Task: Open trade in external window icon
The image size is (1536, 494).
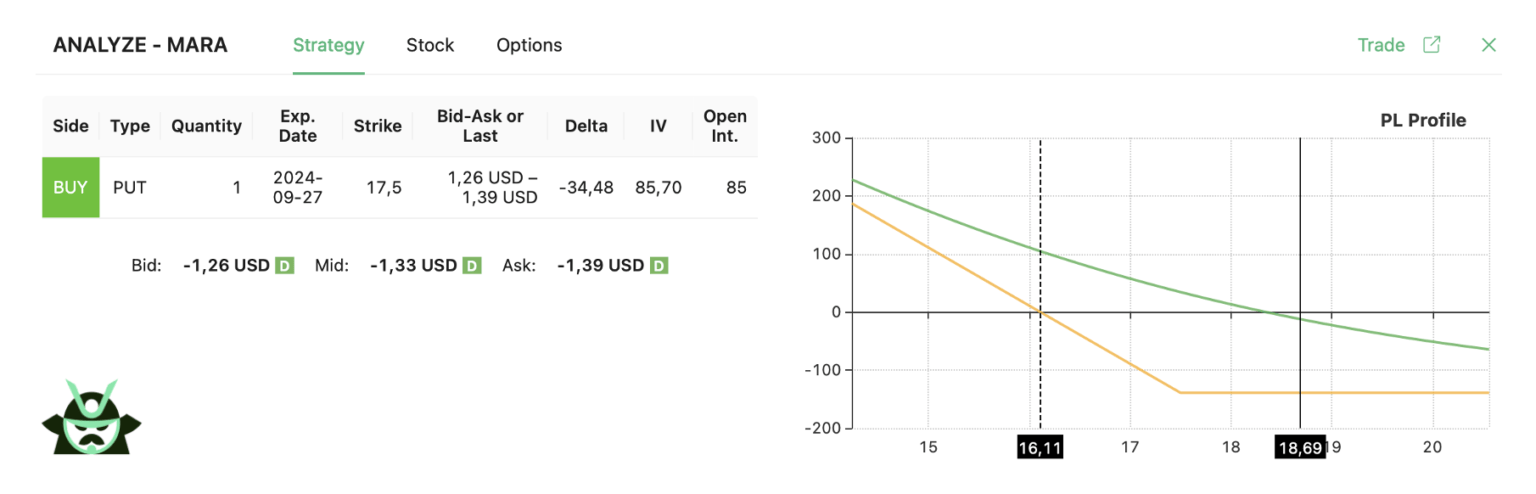Action: tap(1432, 45)
